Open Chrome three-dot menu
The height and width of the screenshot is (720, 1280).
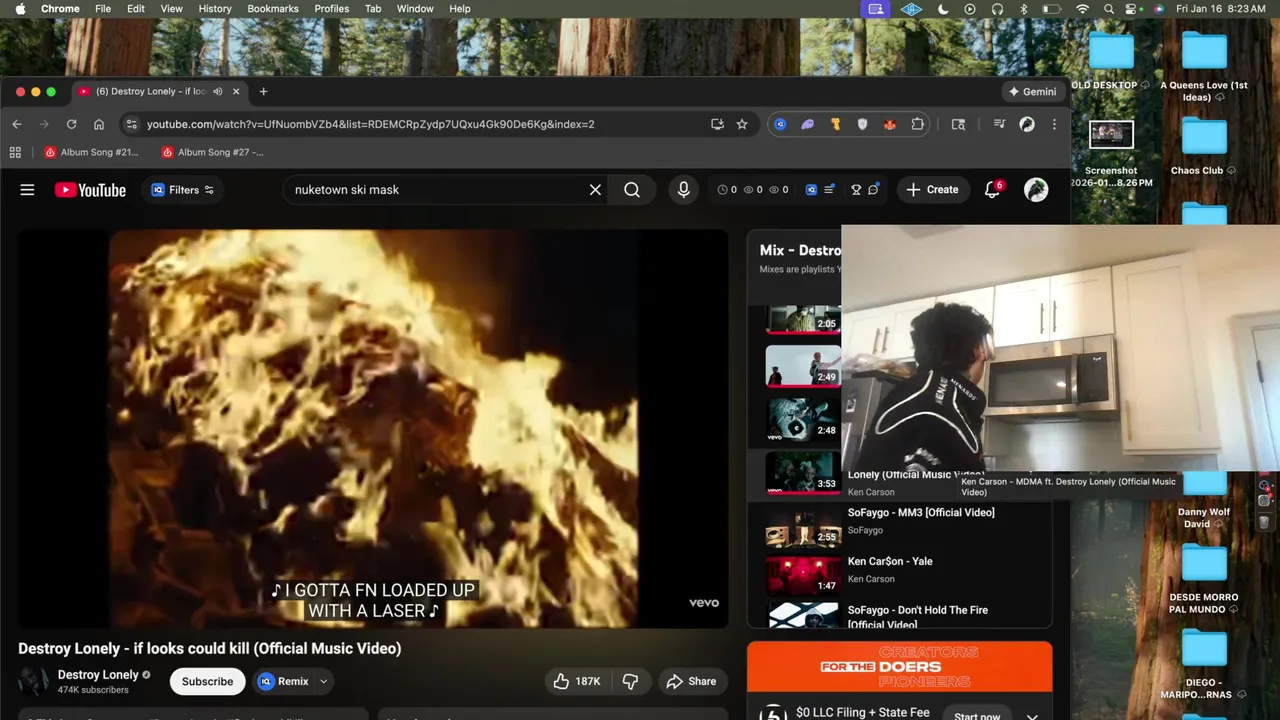click(x=1054, y=124)
